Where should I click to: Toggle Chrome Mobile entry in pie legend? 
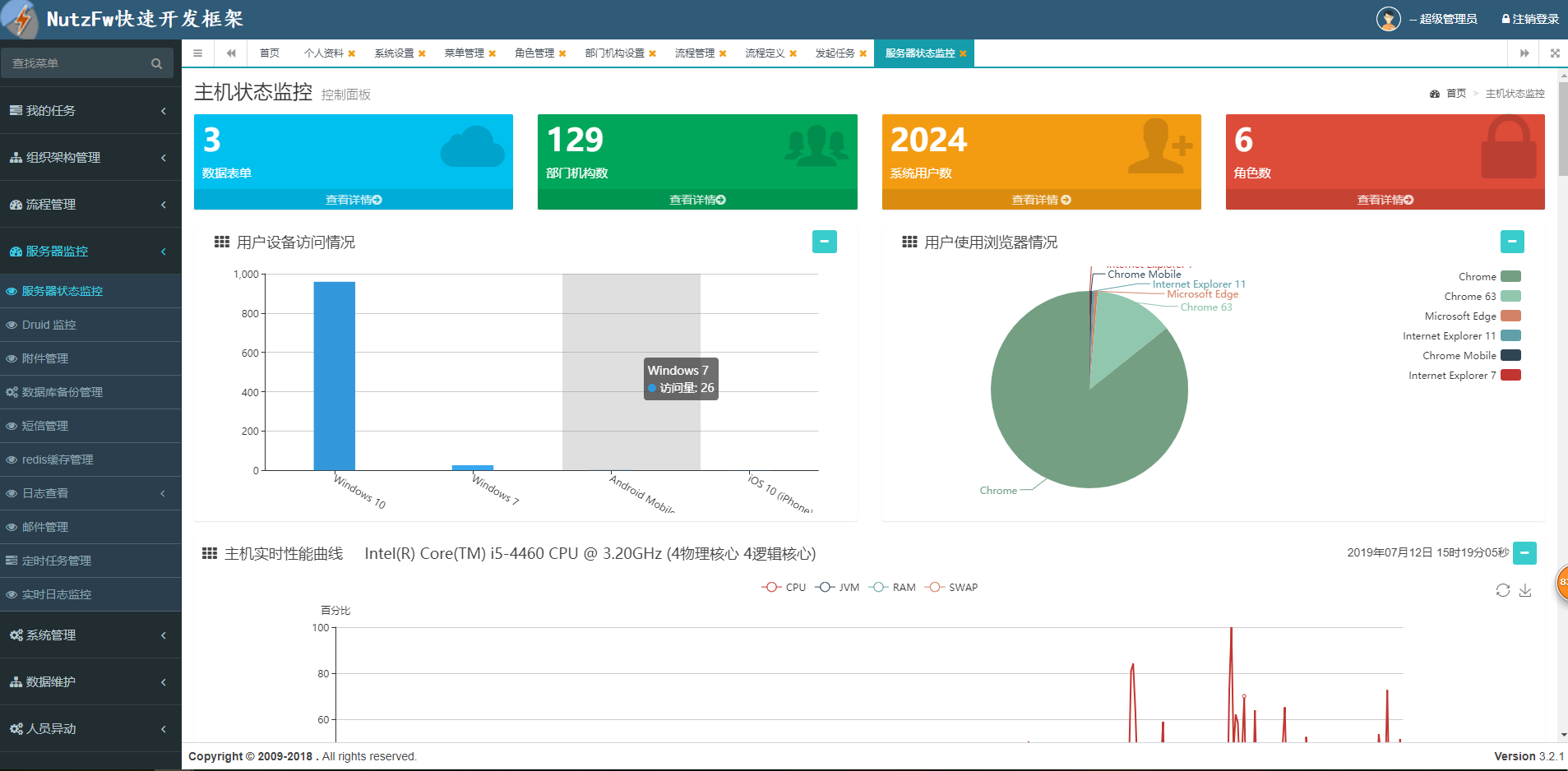pos(1472,356)
